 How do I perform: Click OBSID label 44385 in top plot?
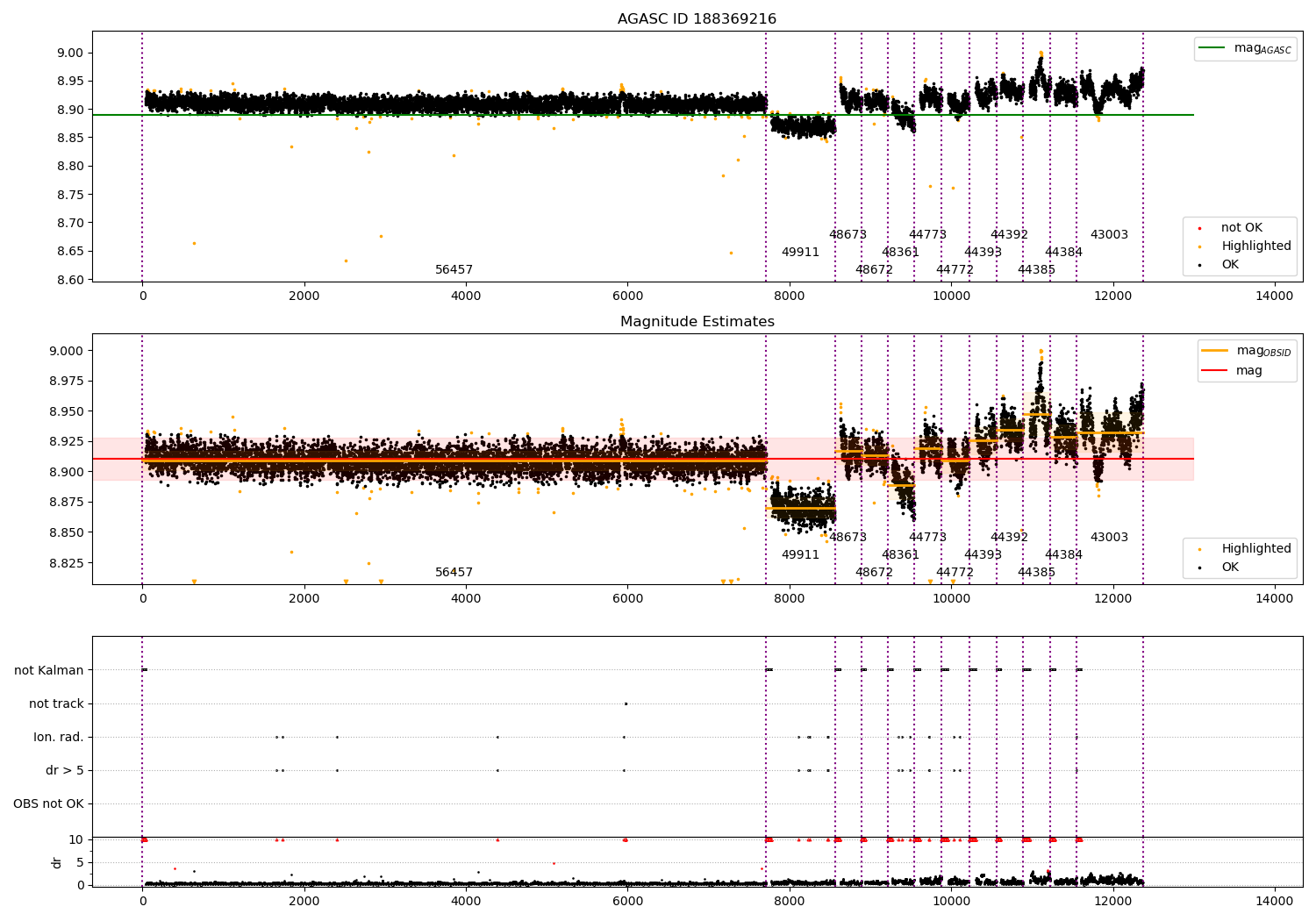click(x=1036, y=270)
